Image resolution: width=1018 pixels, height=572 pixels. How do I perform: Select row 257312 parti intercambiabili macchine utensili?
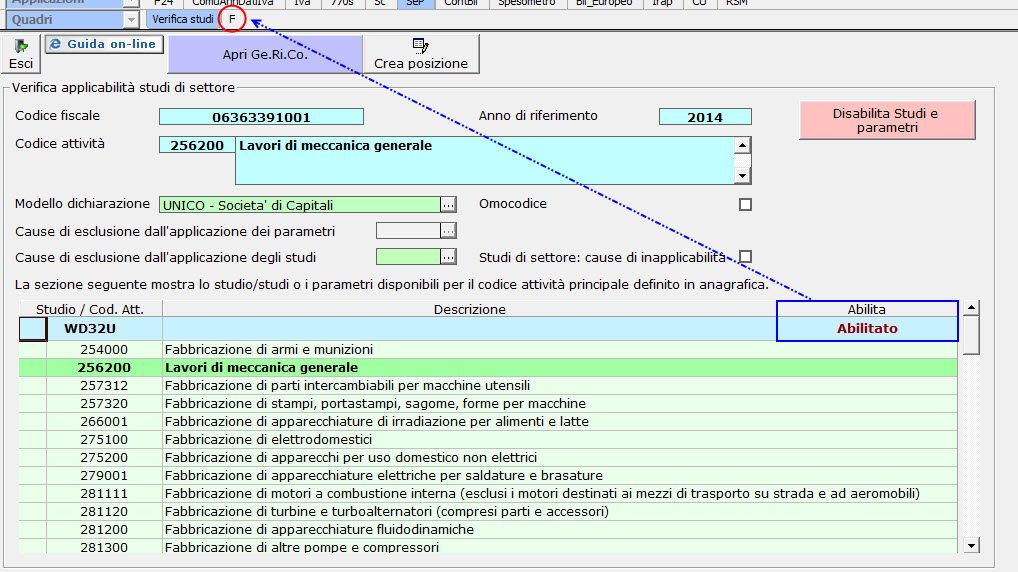point(488,386)
